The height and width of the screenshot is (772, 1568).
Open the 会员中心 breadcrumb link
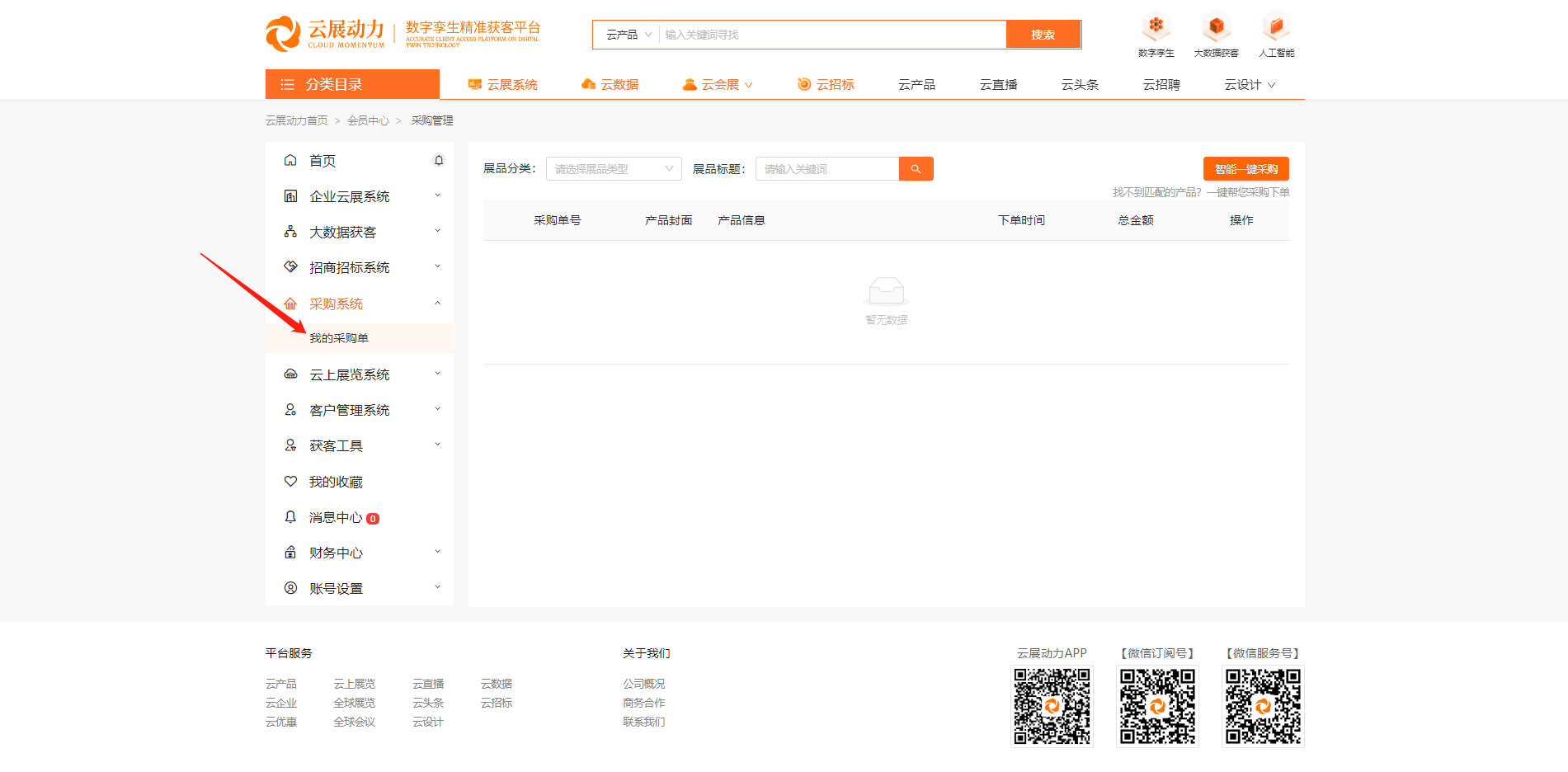click(368, 120)
